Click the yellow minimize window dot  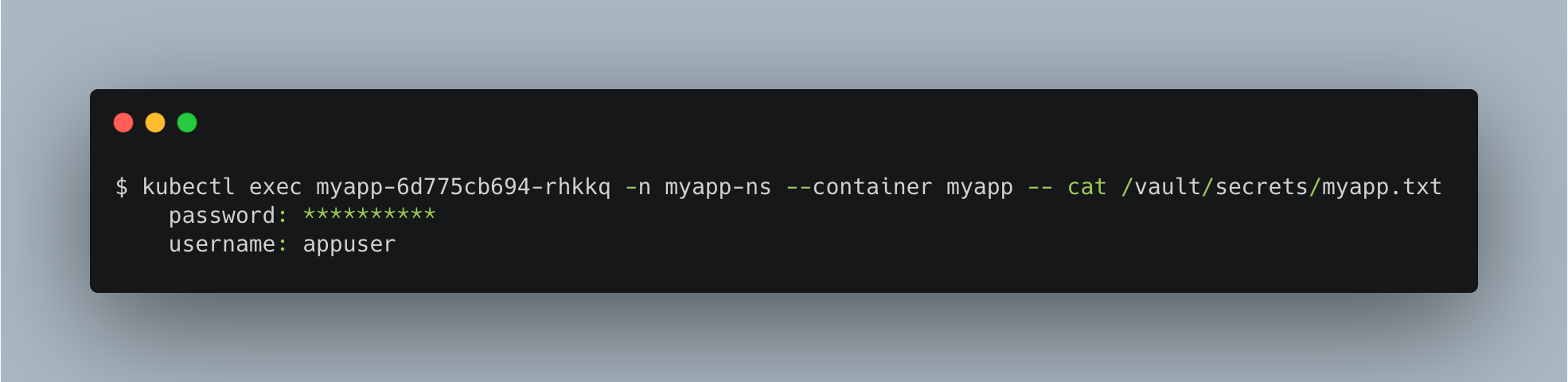click(155, 123)
